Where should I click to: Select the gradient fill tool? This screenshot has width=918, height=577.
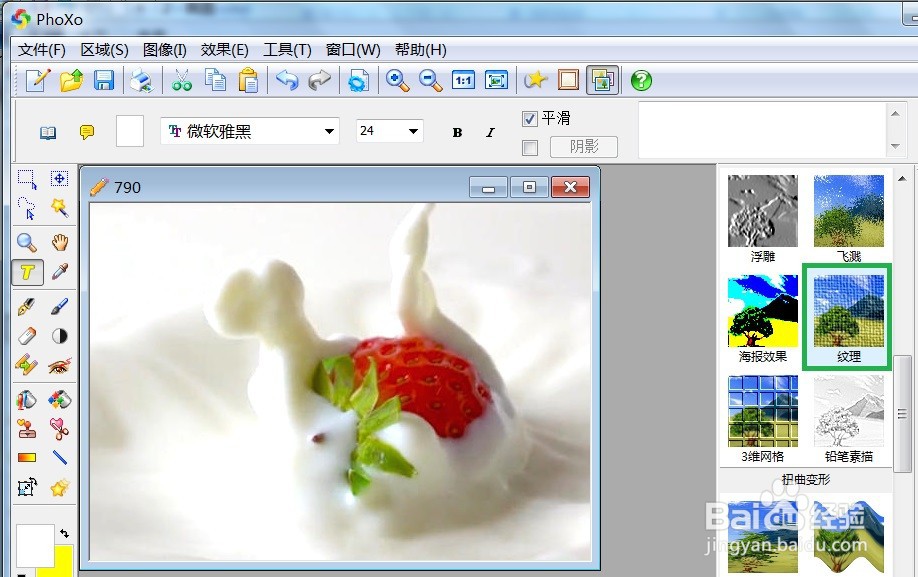tap(27, 458)
